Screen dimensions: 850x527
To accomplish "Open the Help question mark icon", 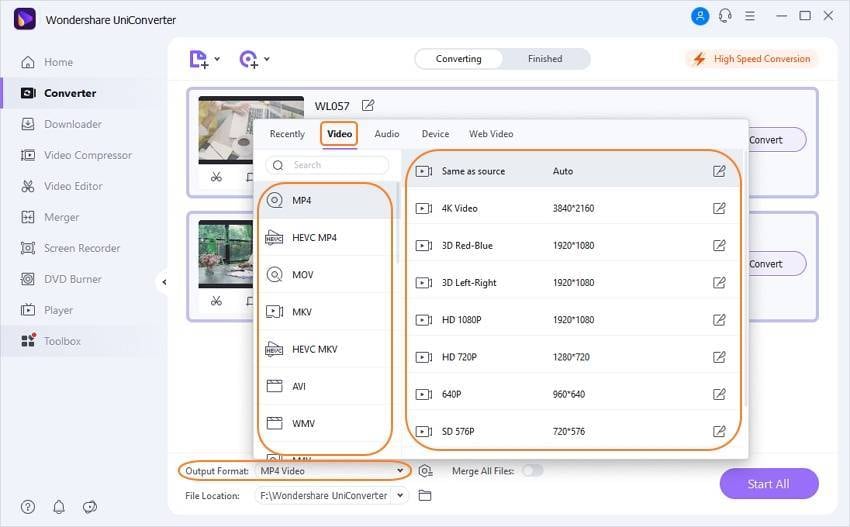I will coord(28,507).
